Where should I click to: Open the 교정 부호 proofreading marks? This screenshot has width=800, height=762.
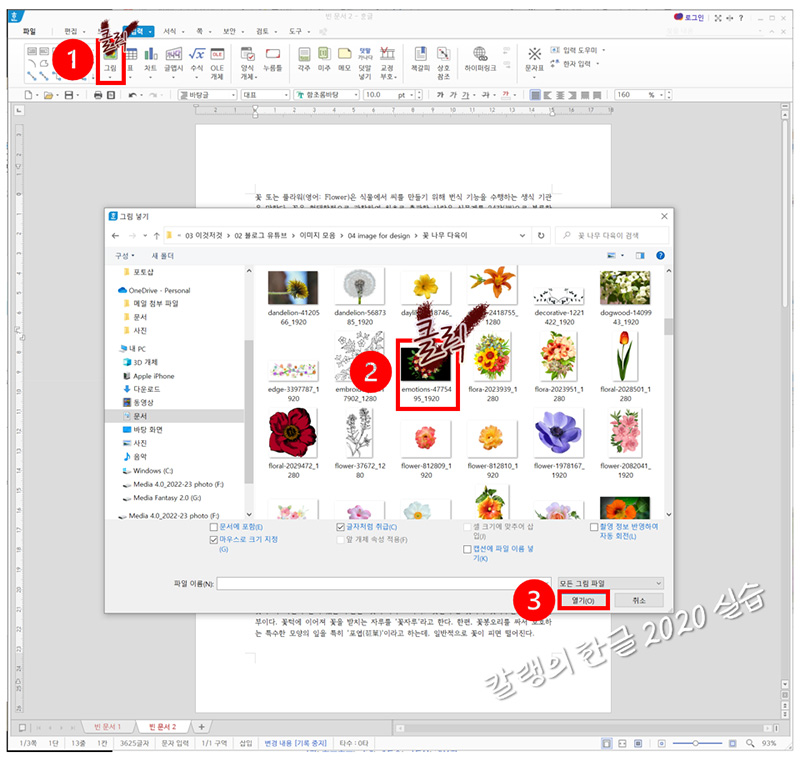coord(388,62)
